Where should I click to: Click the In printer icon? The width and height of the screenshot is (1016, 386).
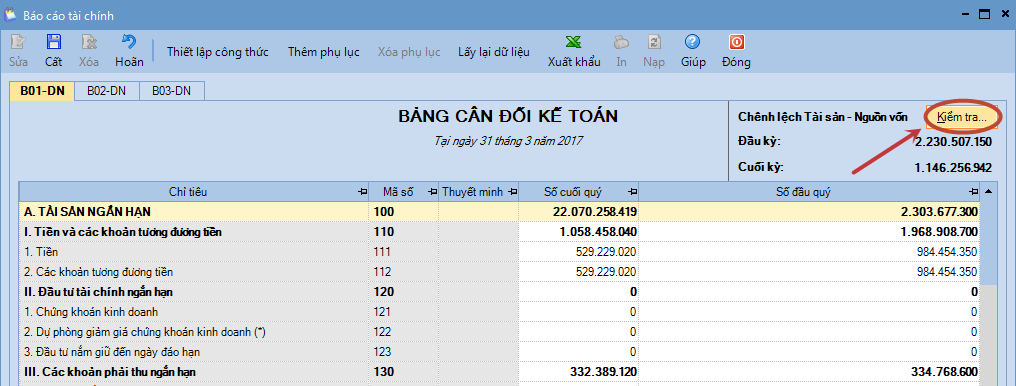pos(621,43)
